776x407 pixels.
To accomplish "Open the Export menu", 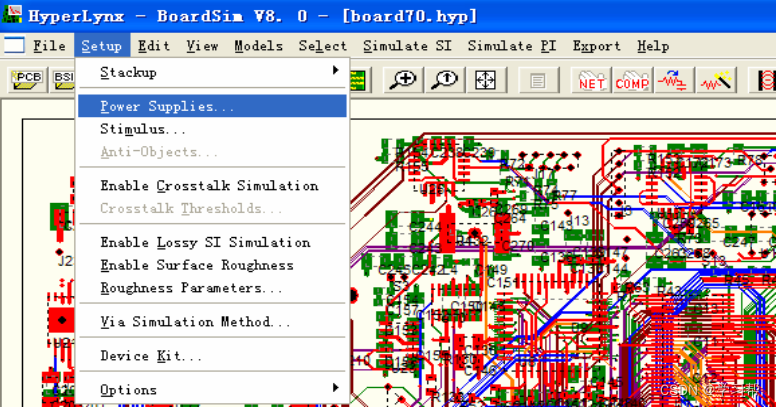I will point(596,46).
